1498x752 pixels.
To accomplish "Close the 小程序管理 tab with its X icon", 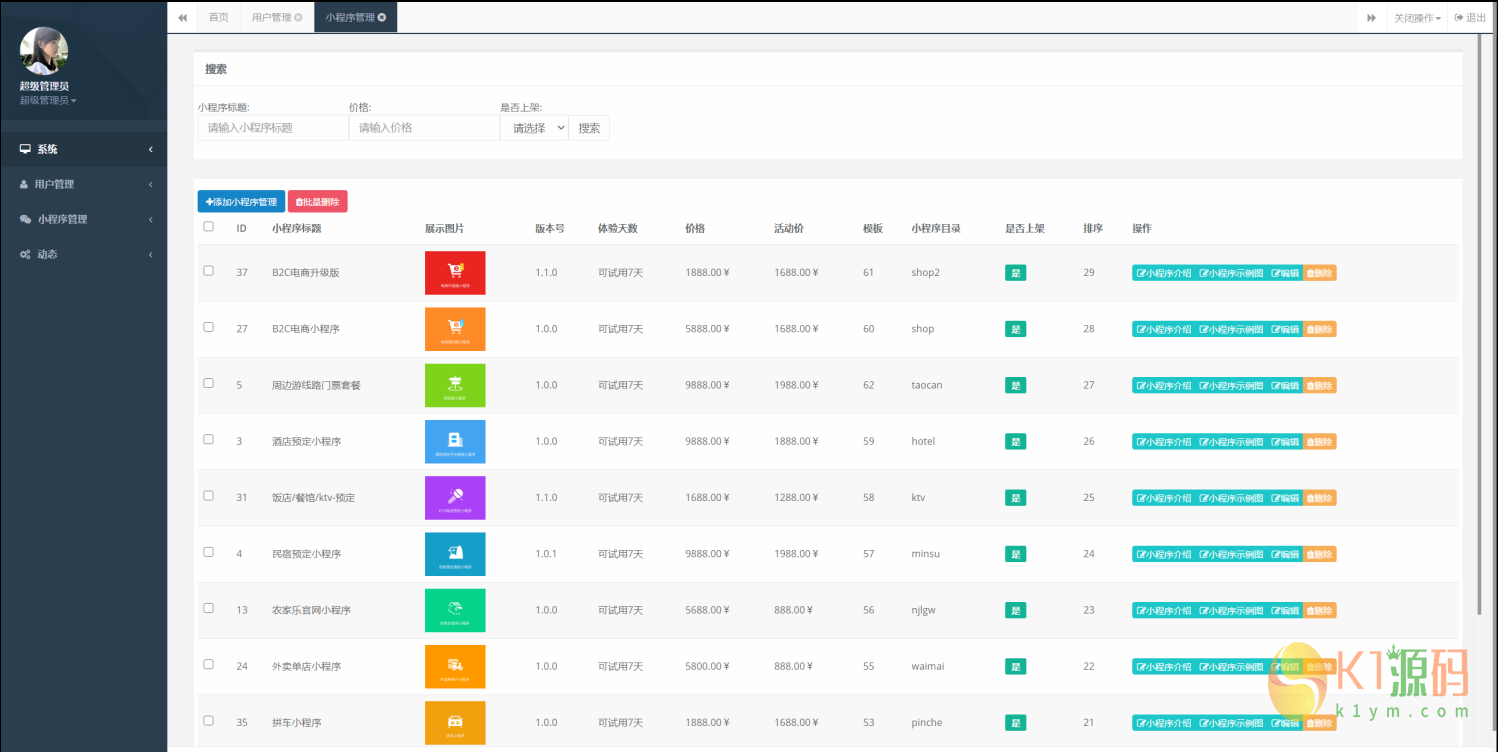I will click(x=382, y=17).
